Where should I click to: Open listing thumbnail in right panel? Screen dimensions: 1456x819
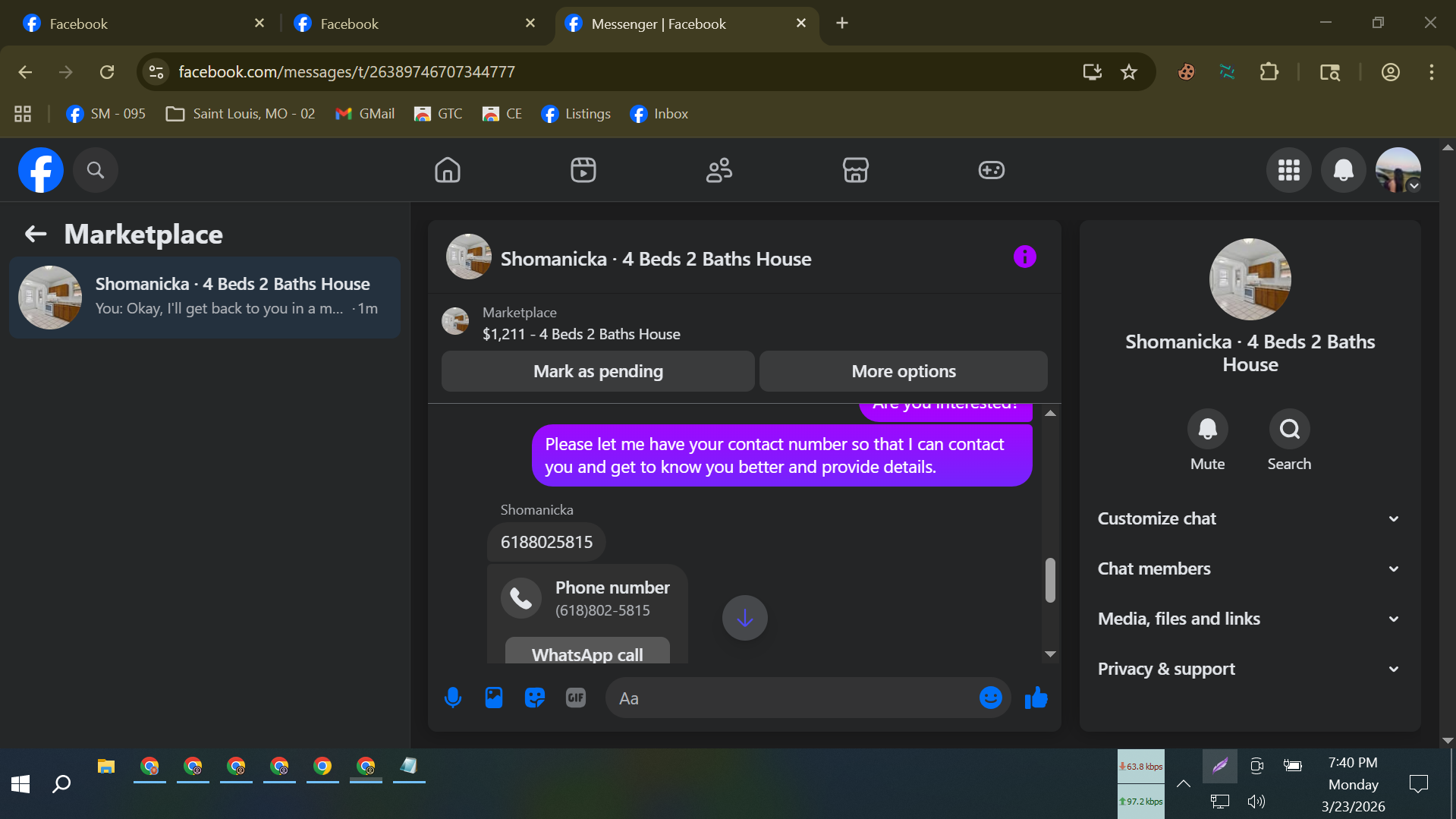click(x=1250, y=279)
